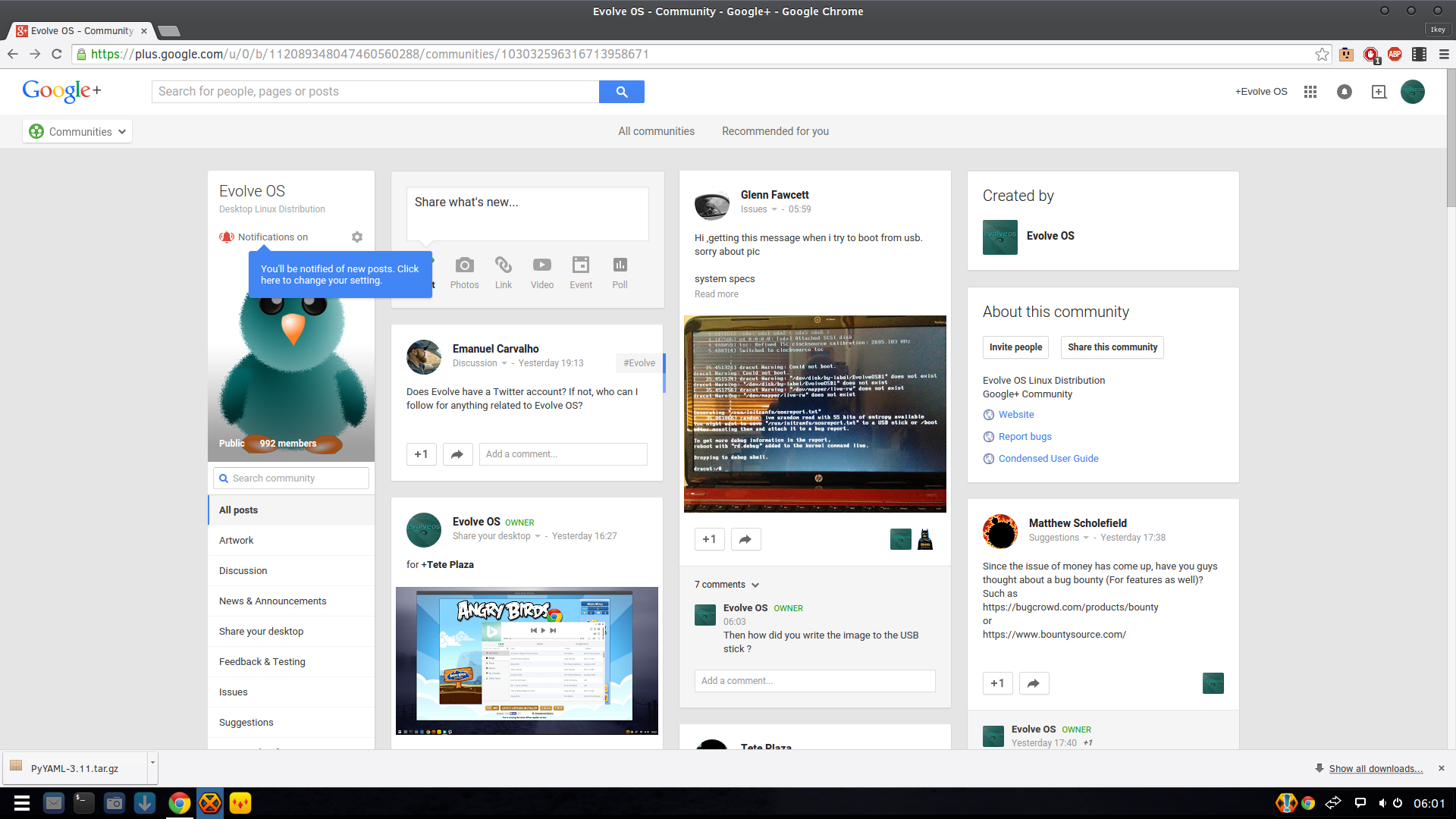Close the downloads bar
Image resolution: width=1456 pixels, height=819 pixels.
tap(1442, 769)
